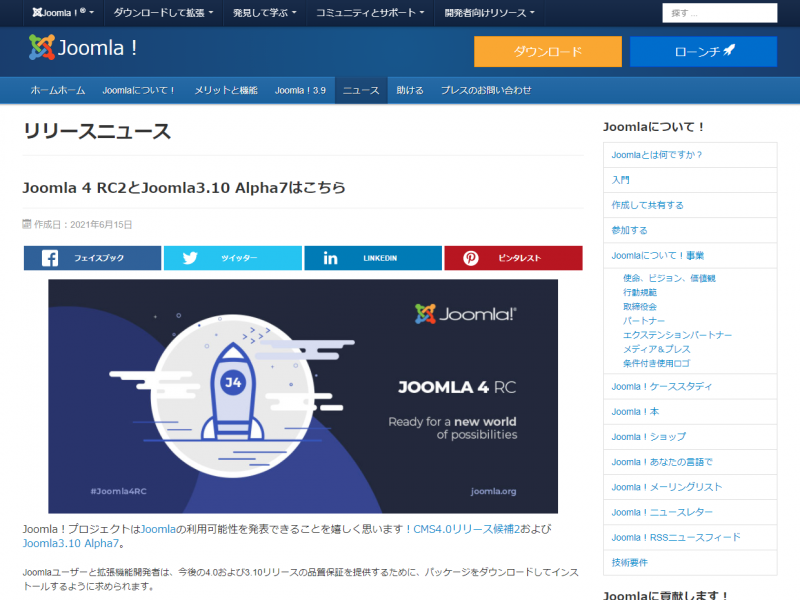Click 作成日：2021年6月15日 date text

(x=83, y=224)
